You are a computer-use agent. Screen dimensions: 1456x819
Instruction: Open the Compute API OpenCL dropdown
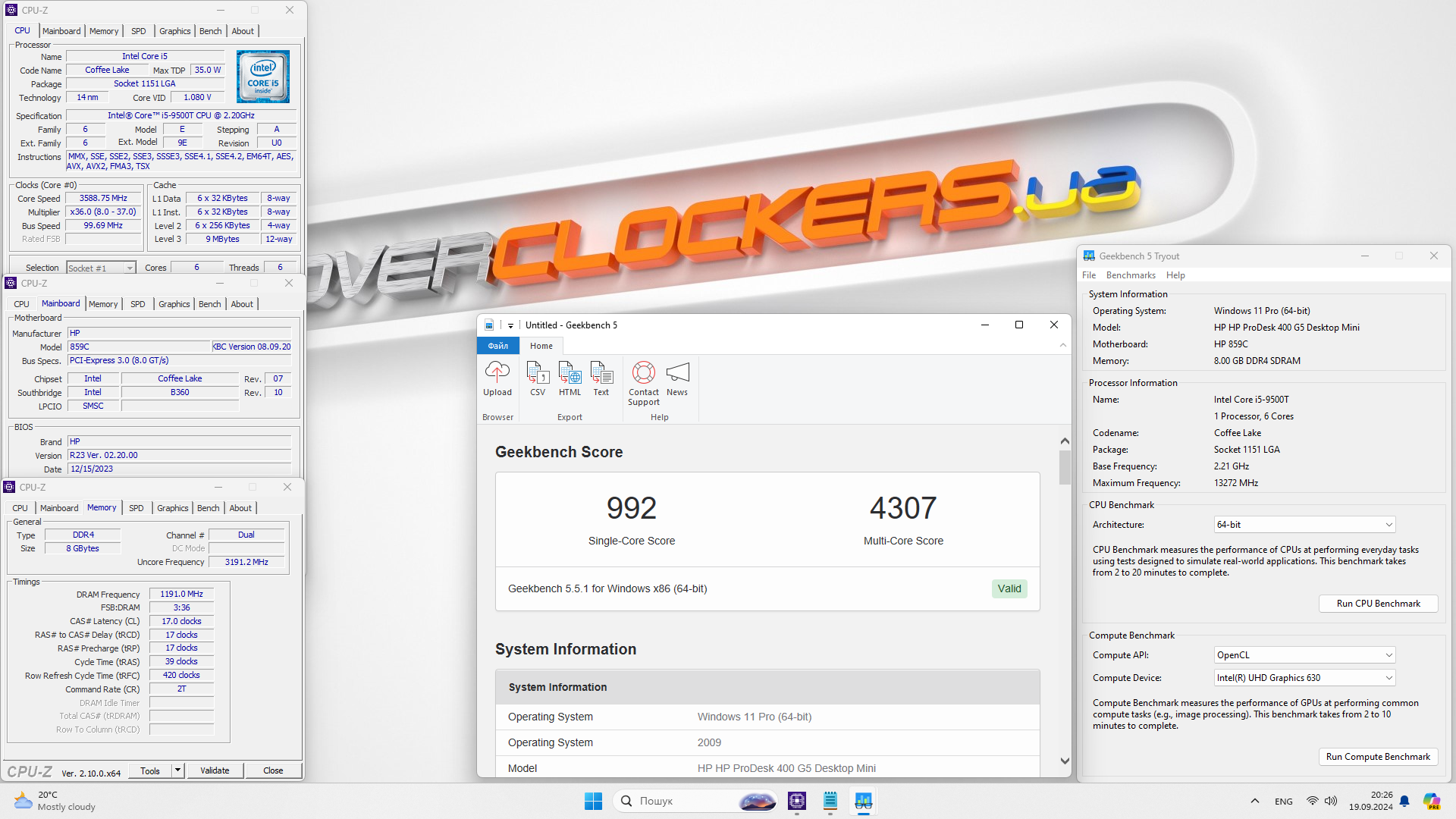(x=1304, y=655)
